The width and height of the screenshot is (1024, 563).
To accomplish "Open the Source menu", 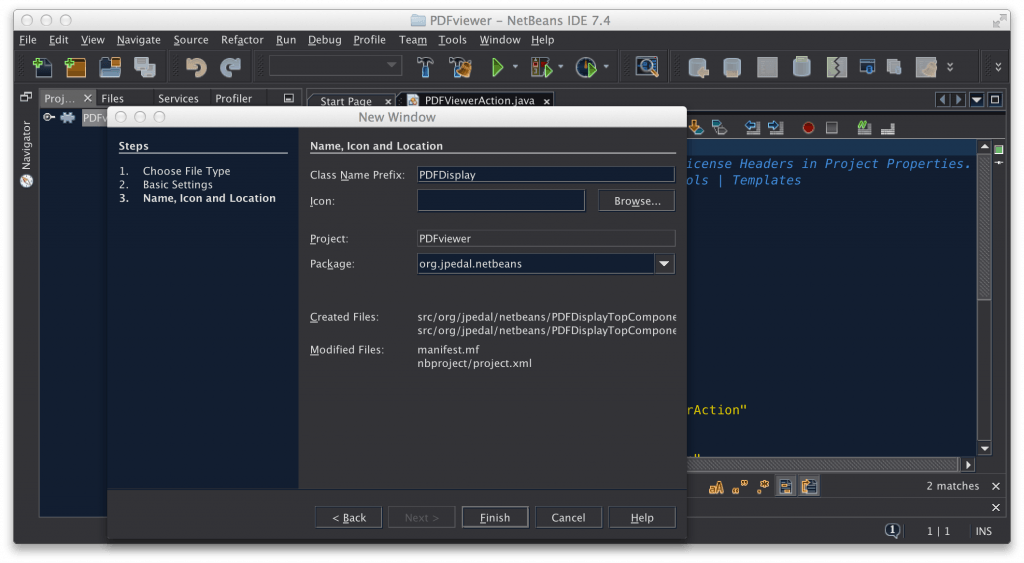I will 191,40.
